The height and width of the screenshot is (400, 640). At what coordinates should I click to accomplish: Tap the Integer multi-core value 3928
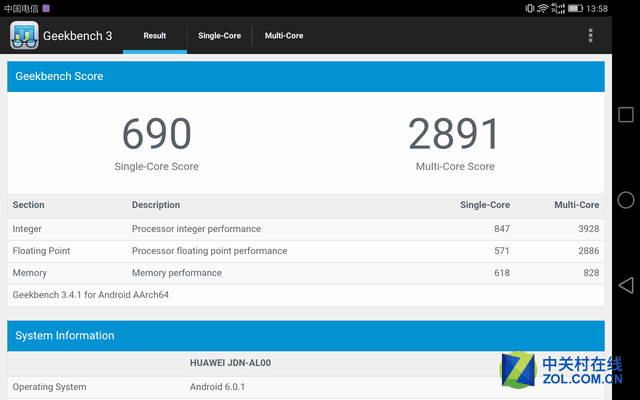pyautogui.click(x=589, y=229)
